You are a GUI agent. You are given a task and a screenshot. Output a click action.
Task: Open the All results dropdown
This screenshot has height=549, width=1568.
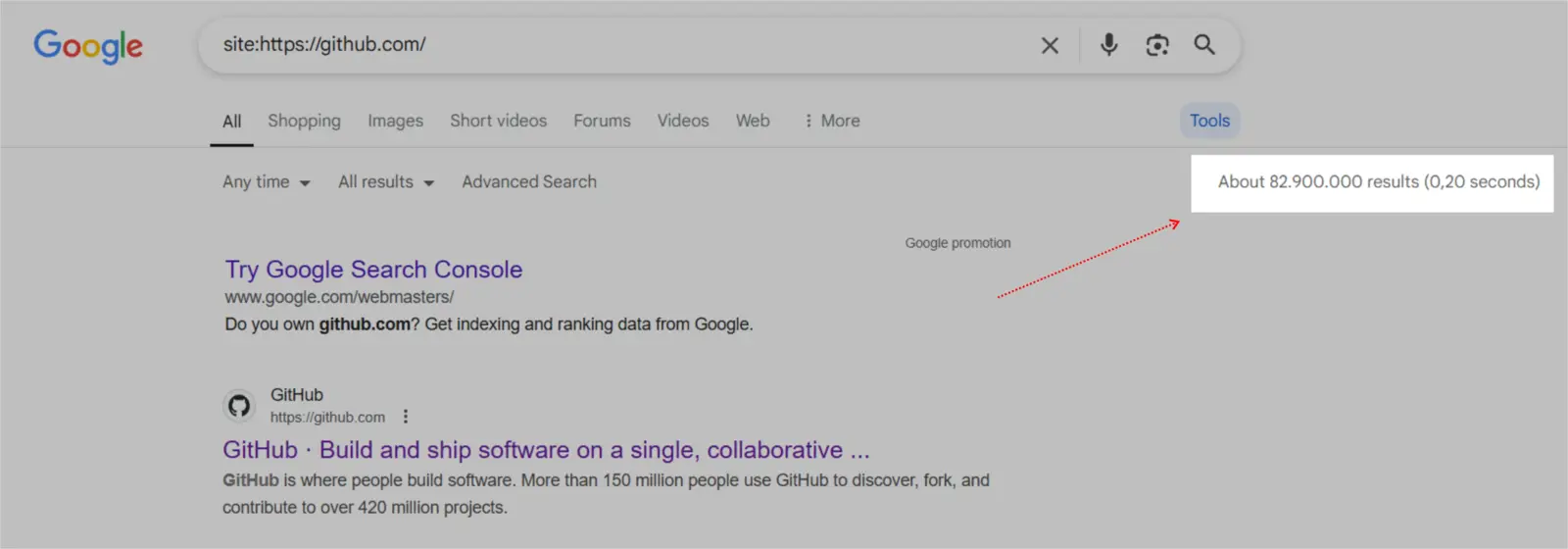pyautogui.click(x=385, y=182)
